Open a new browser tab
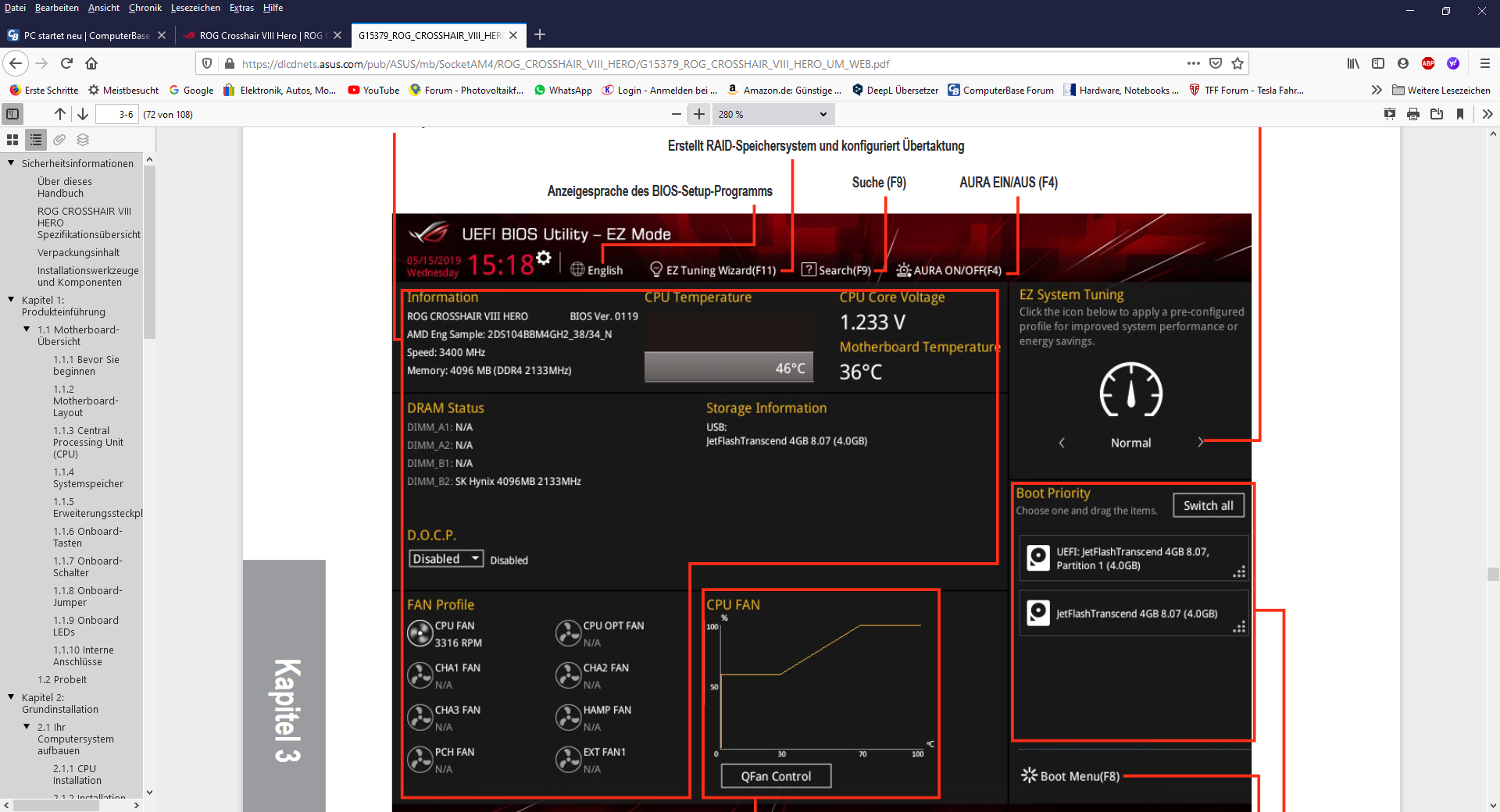The height and width of the screenshot is (812, 1500). click(x=540, y=34)
